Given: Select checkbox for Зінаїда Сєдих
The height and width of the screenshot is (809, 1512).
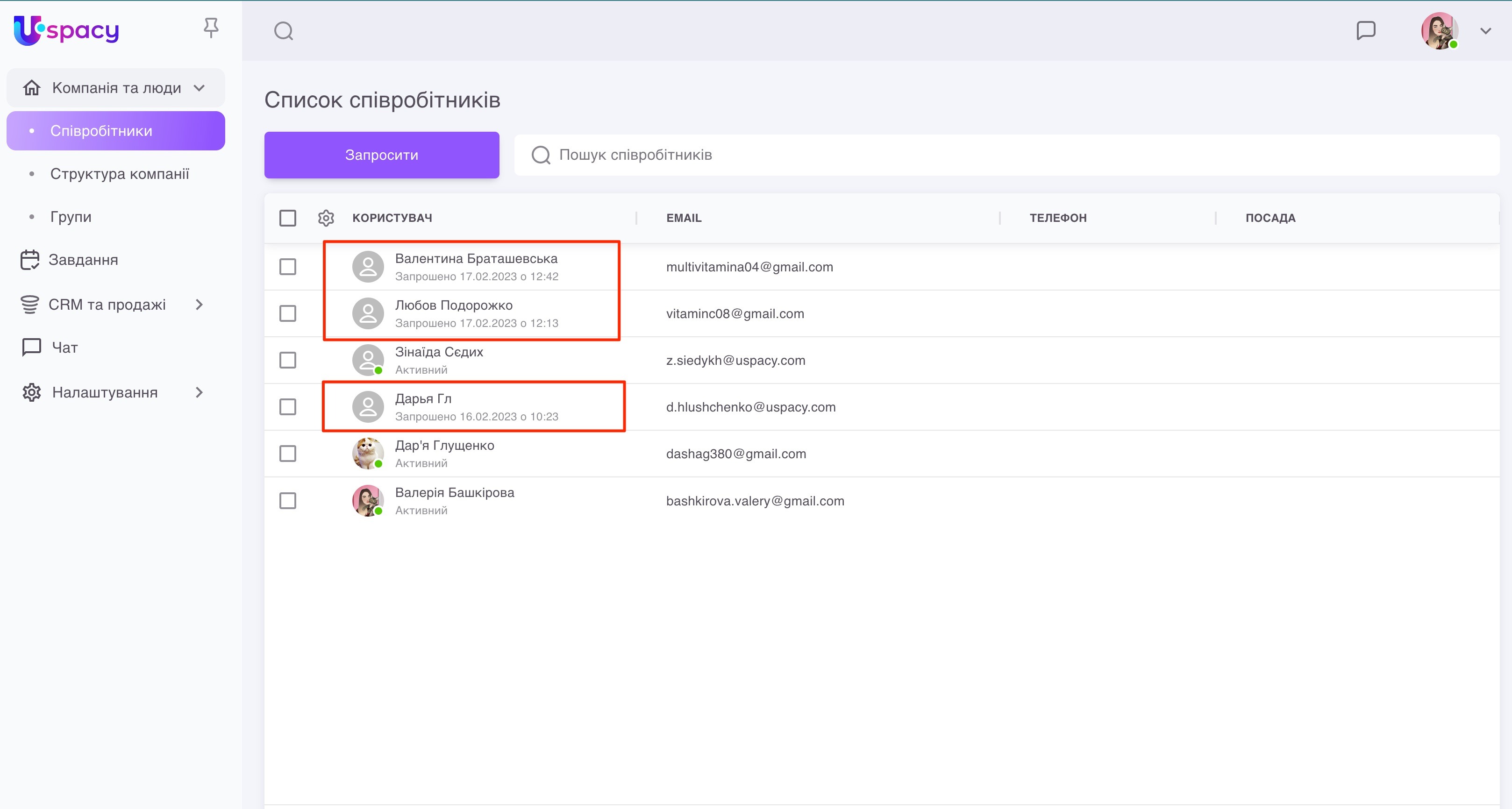Looking at the screenshot, I should pyautogui.click(x=288, y=360).
